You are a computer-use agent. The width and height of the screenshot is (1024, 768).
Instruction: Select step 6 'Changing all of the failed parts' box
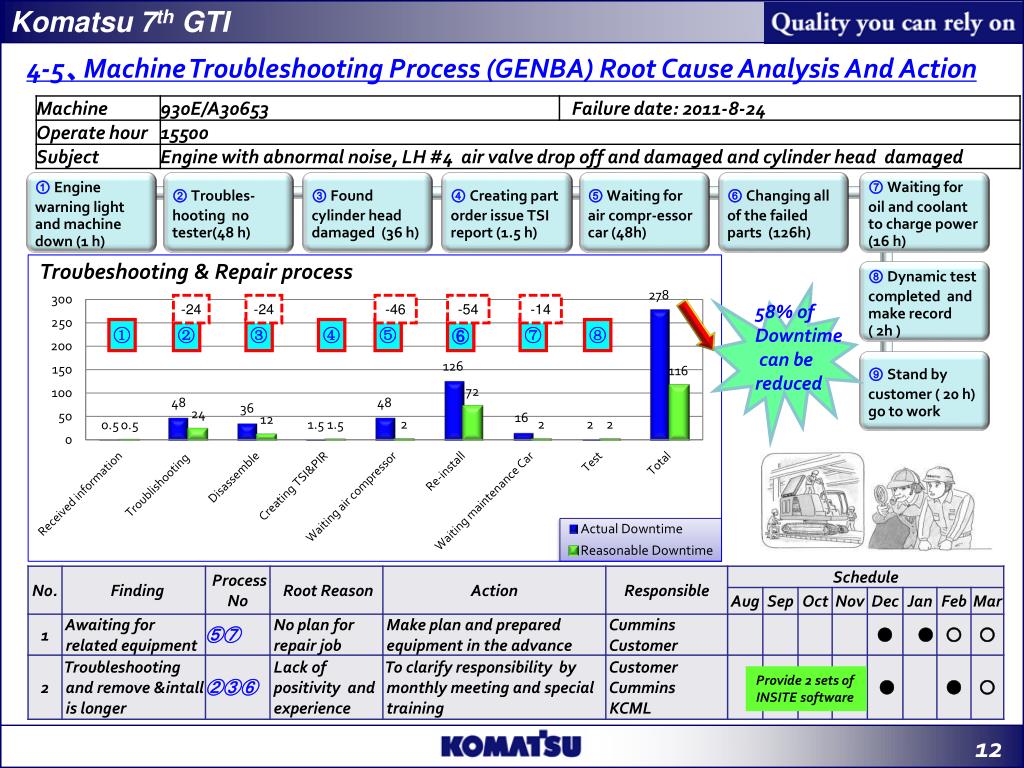point(783,213)
